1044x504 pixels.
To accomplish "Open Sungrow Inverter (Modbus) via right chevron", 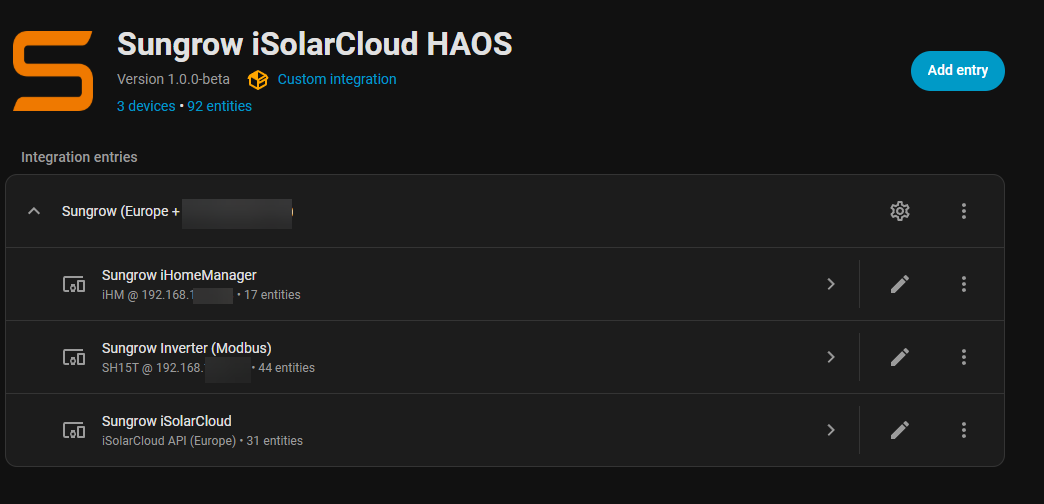I will pyautogui.click(x=830, y=358).
